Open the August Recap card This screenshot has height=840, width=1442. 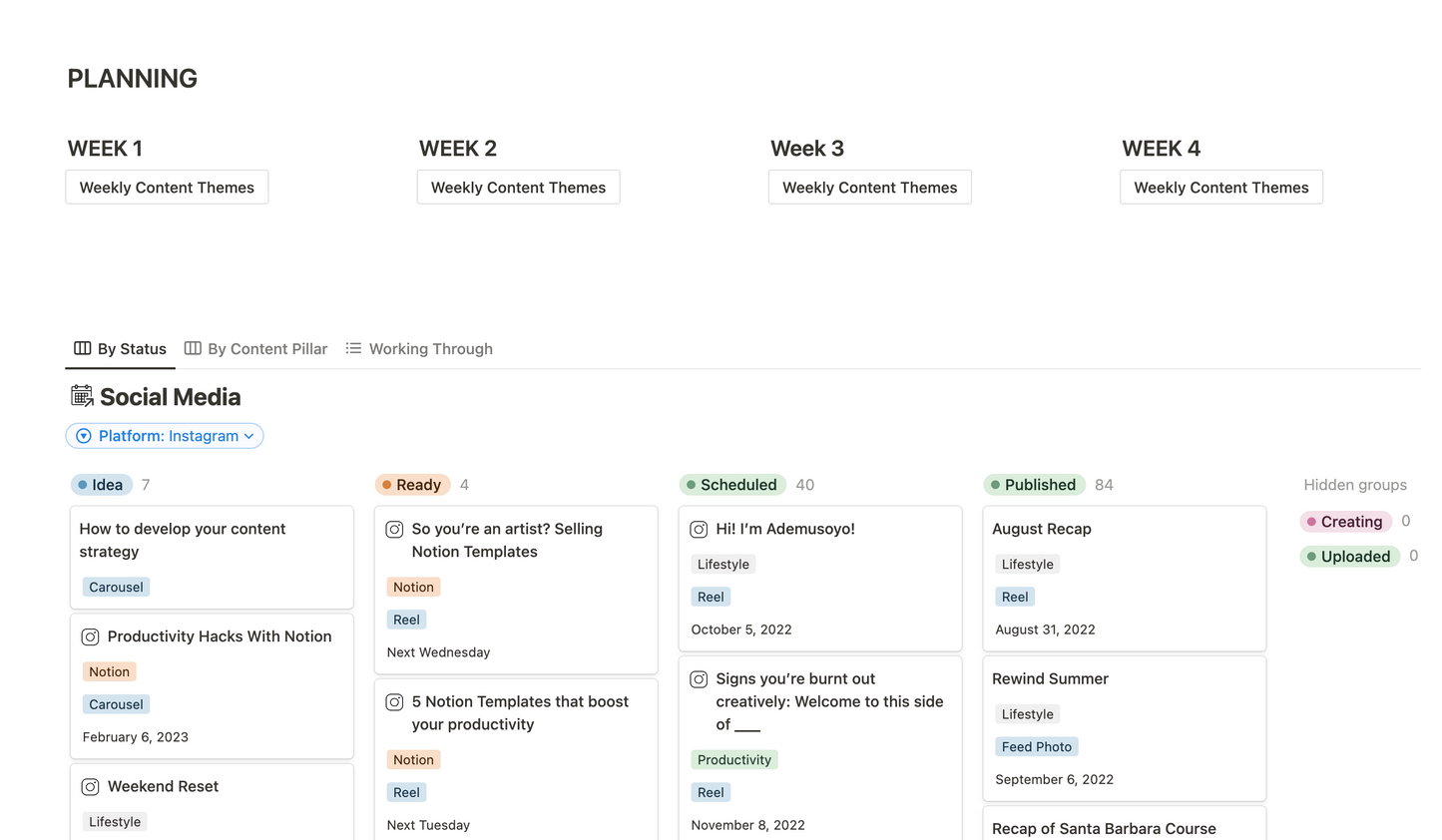1041,529
